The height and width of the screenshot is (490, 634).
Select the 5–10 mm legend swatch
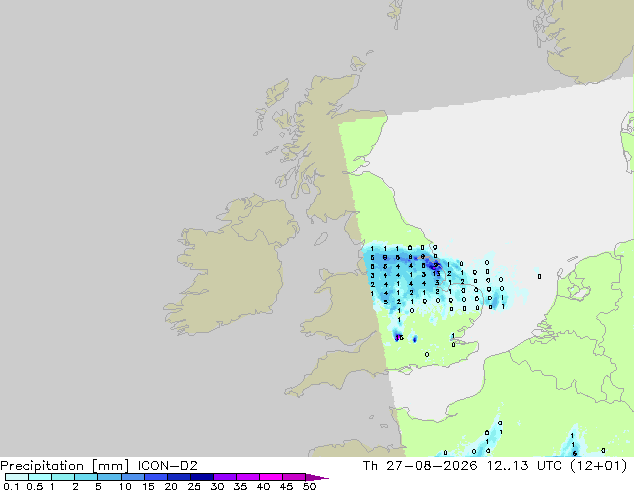(109, 477)
